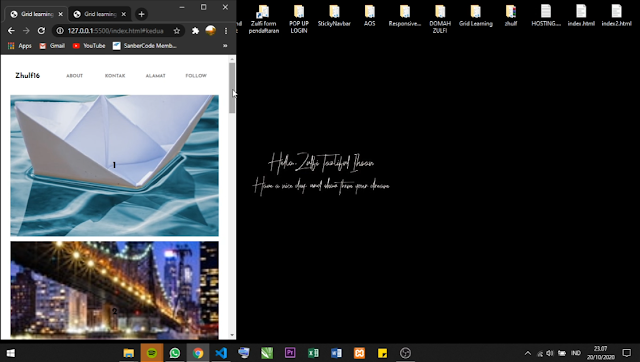Click the night bridge image card

(x=114, y=290)
